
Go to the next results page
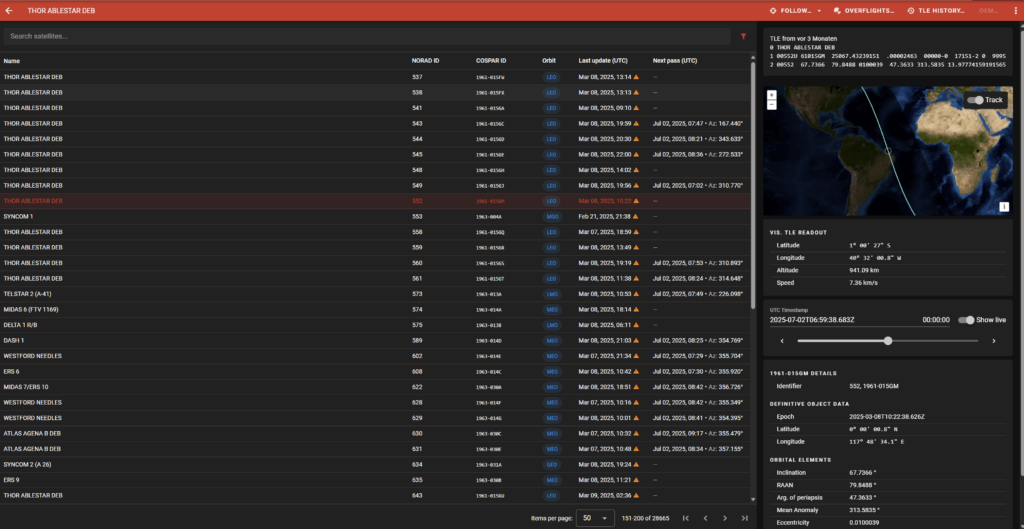coord(725,518)
